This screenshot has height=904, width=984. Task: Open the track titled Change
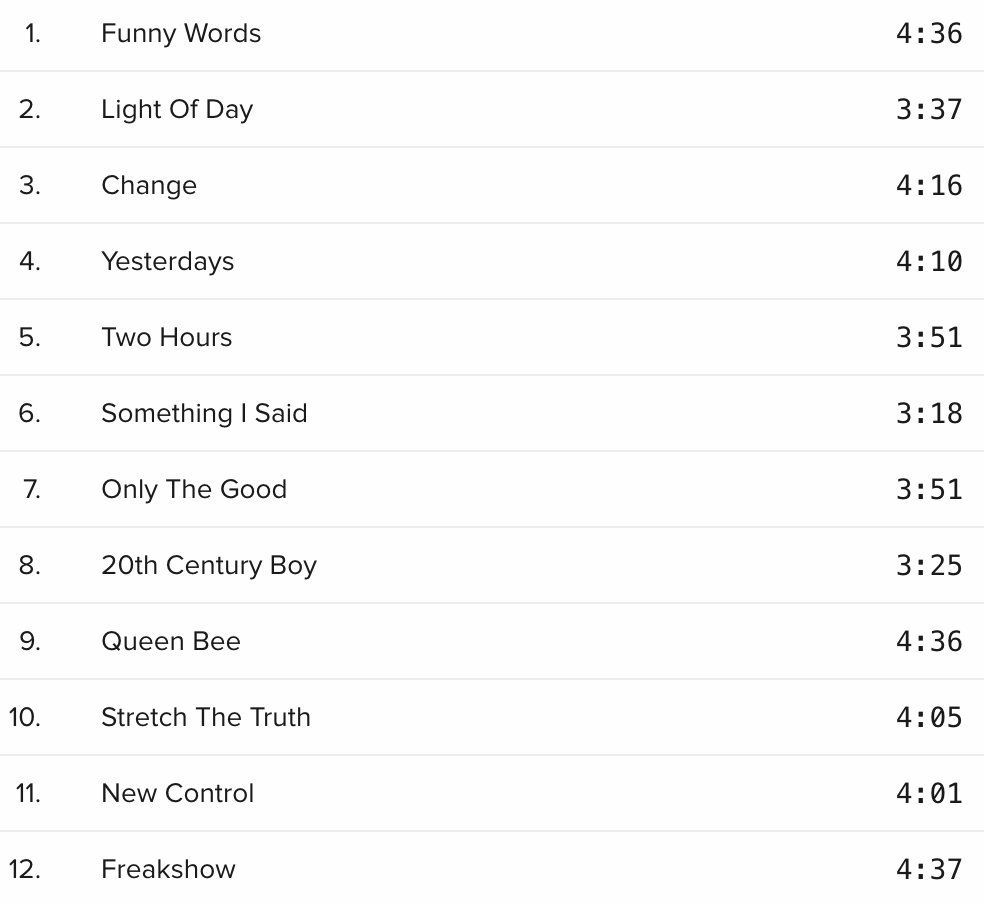tap(149, 186)
